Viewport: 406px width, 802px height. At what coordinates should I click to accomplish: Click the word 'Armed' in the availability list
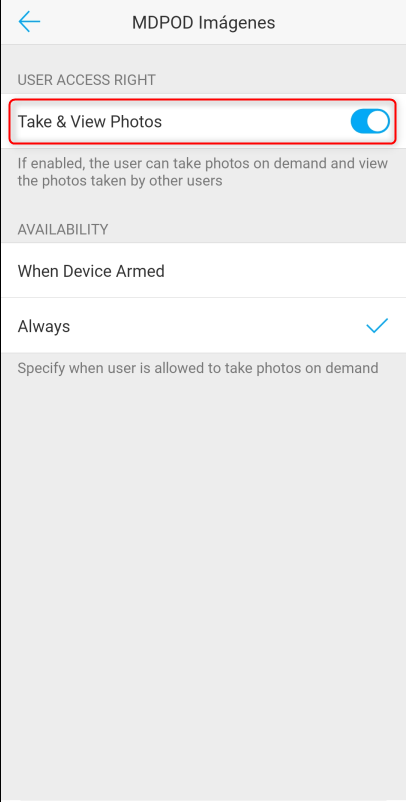pyautogui.click(x=142, y=271)
